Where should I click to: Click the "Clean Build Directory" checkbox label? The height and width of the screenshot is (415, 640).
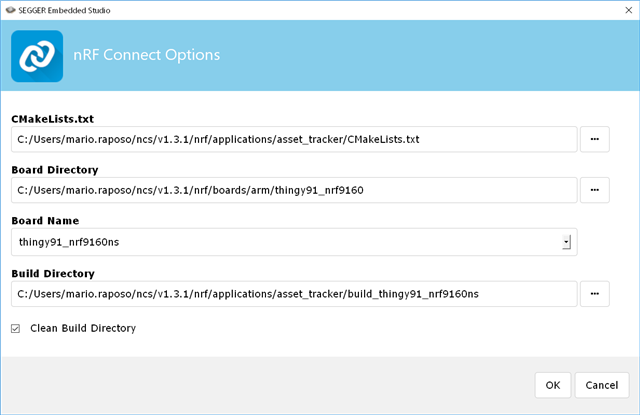click(83, 328)
